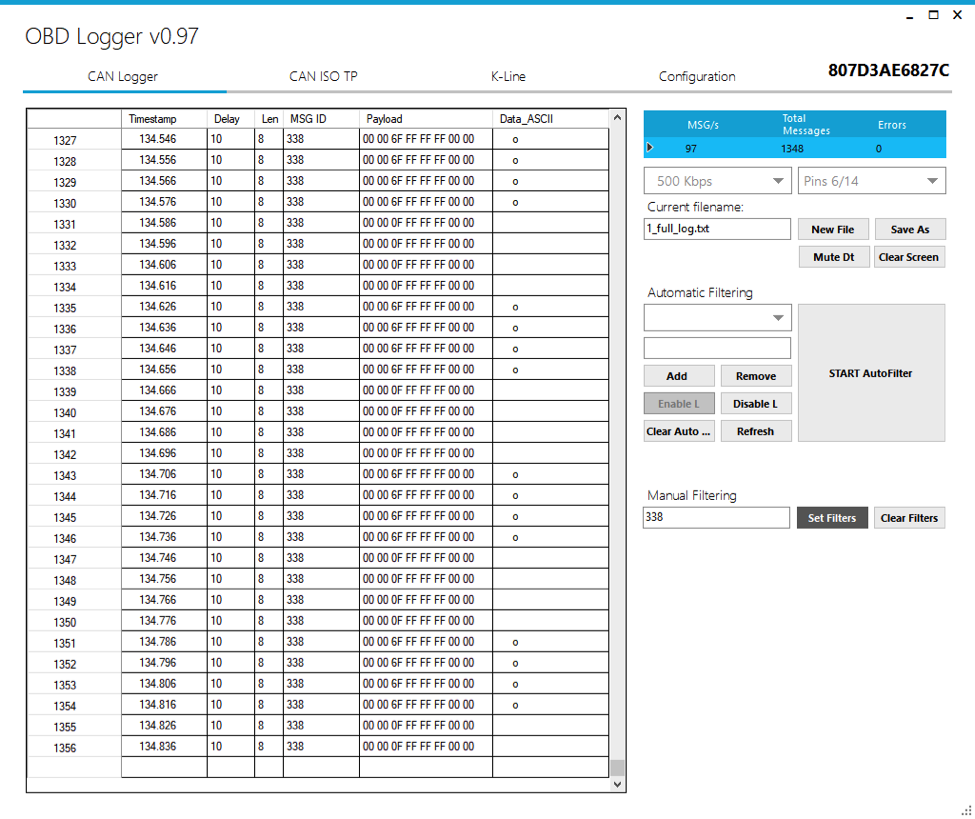Click the New File button
The height and width of the screenshot is (819, 975).
point(833,229)
